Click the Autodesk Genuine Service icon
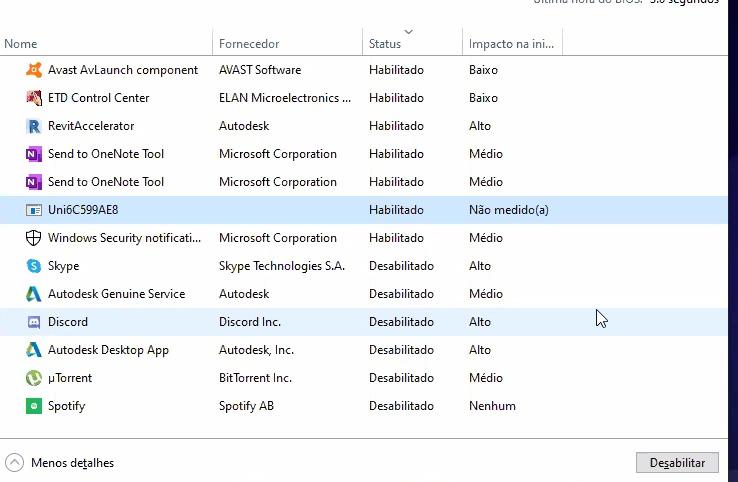This screenshot has width=738, height=482. (x=33, y=294)
